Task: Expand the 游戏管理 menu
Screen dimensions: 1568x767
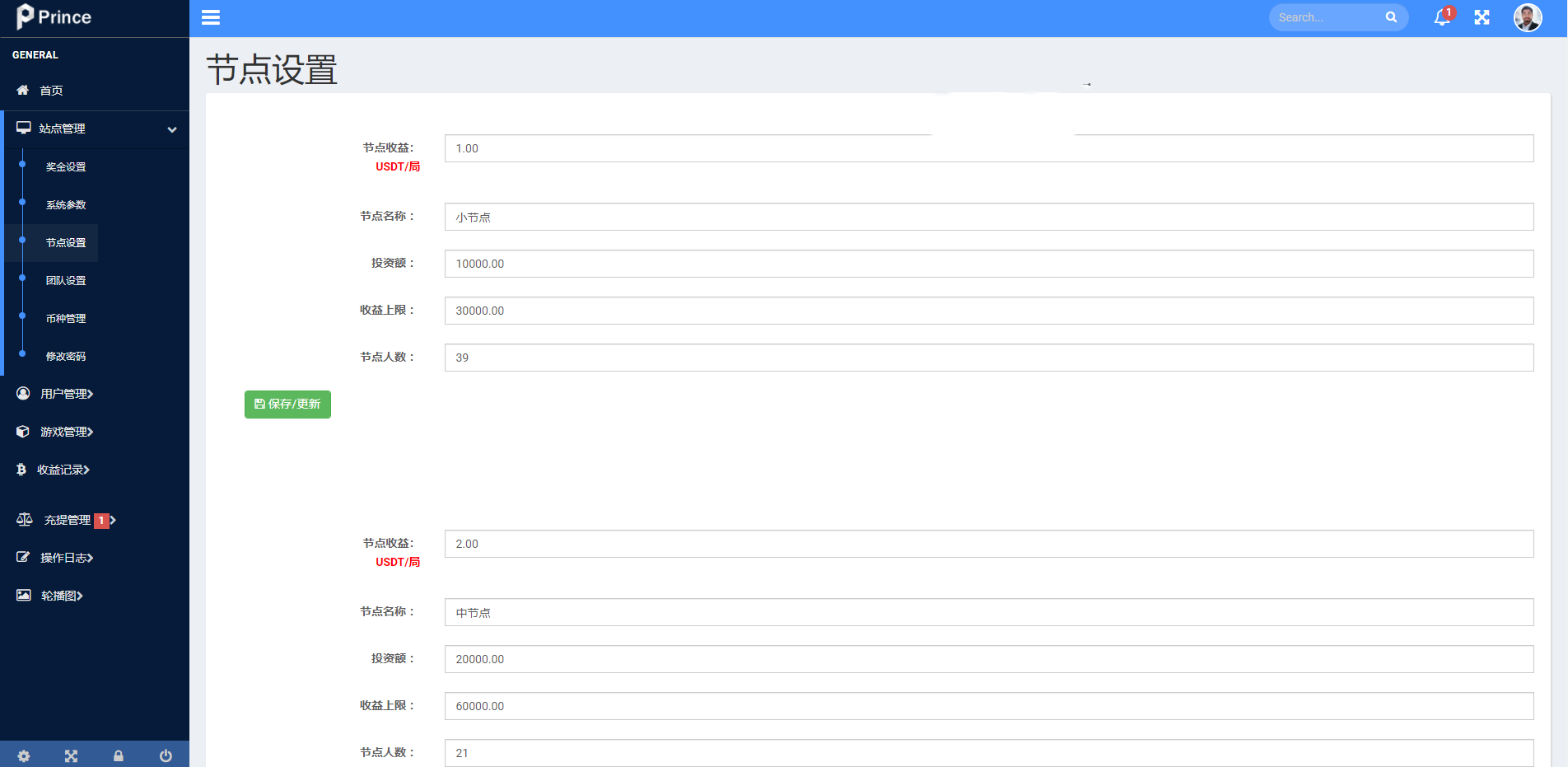Action: point(66,432)
